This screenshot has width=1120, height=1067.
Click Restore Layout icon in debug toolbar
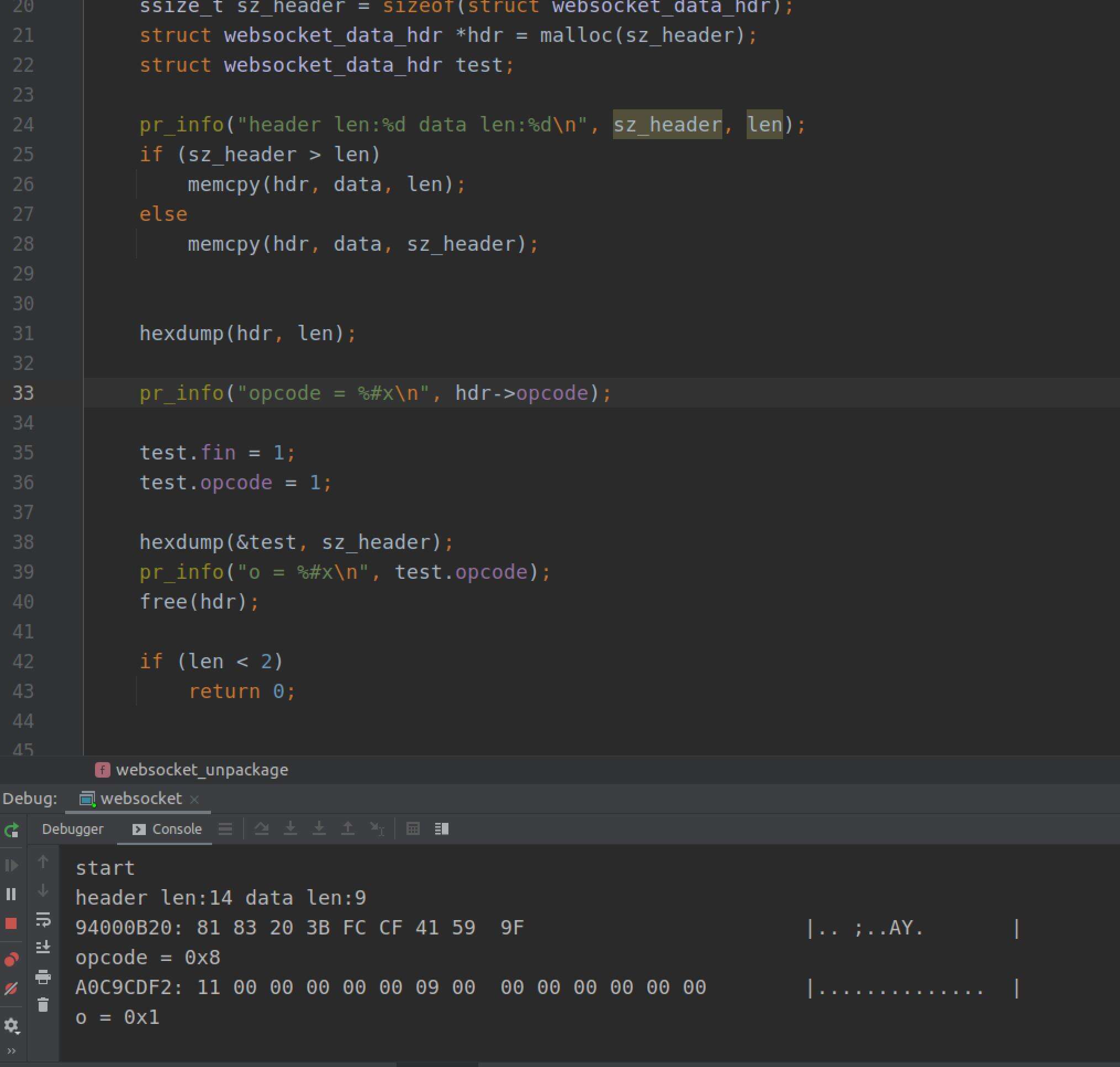pos(442,830)
